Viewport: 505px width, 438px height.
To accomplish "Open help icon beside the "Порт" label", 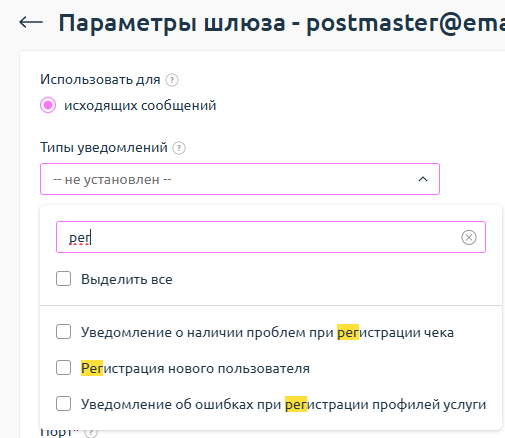I will [91, 433].
